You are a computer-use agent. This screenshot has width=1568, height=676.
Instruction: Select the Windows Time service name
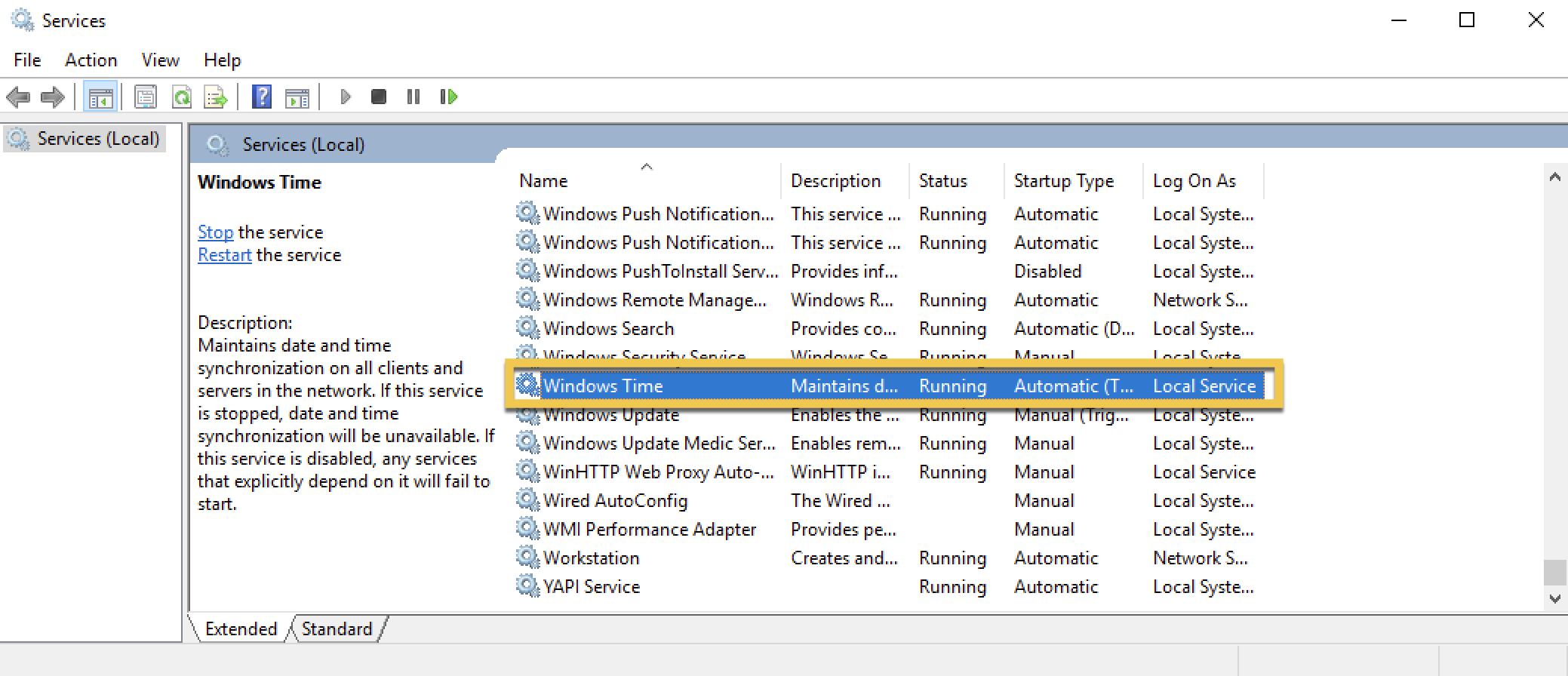point(603,386)
